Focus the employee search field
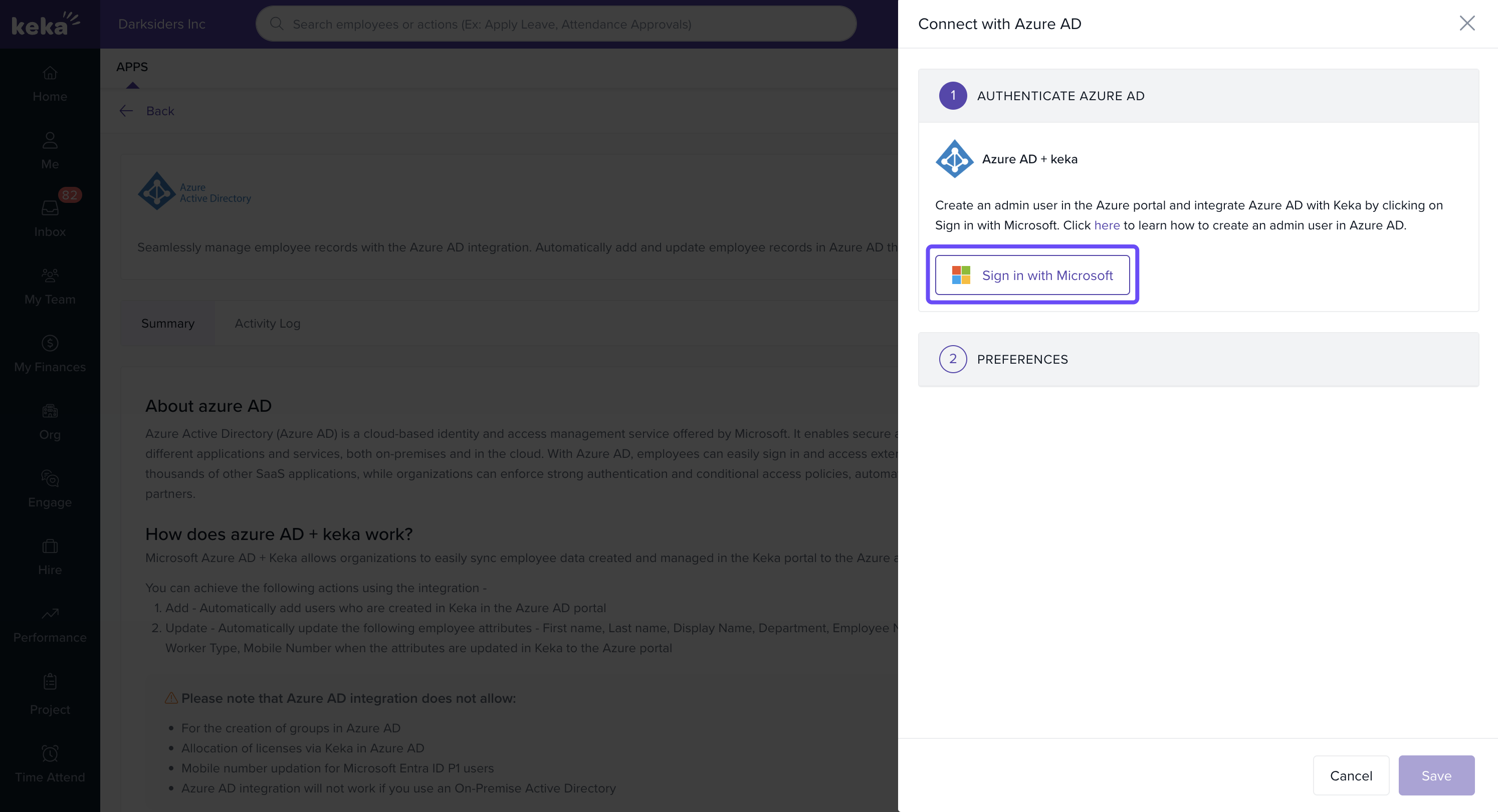 coord(555,25)
